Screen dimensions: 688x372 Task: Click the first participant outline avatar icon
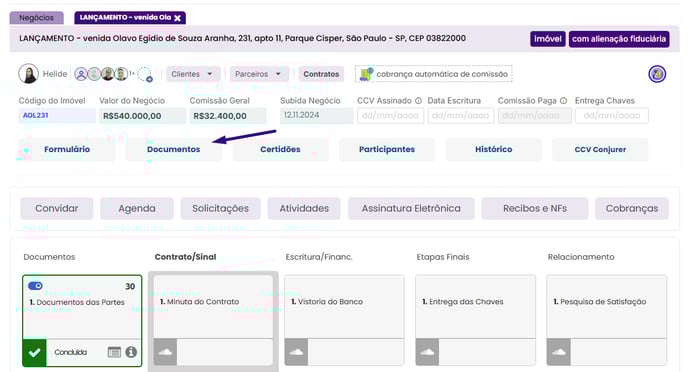click(81, 74)
